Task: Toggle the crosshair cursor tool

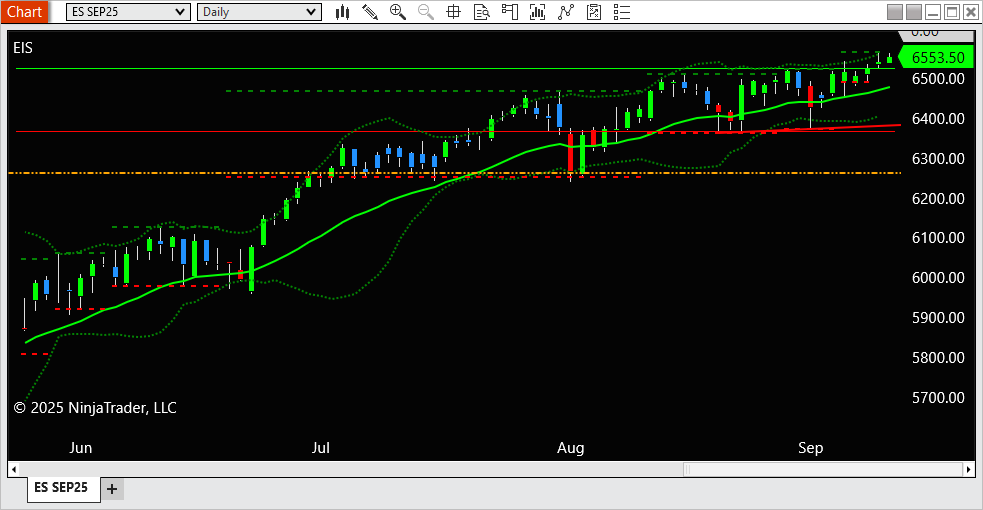Action: tap(453, 12)
